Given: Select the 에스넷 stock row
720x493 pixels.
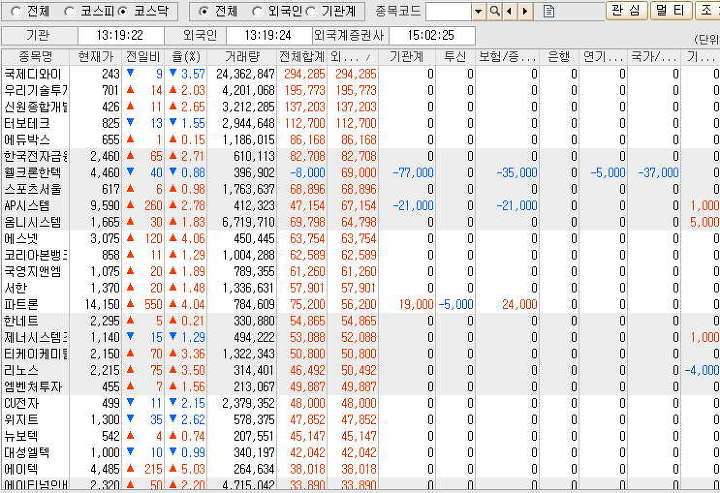Looking at the screenshot, I should click(x=360, y=239).
